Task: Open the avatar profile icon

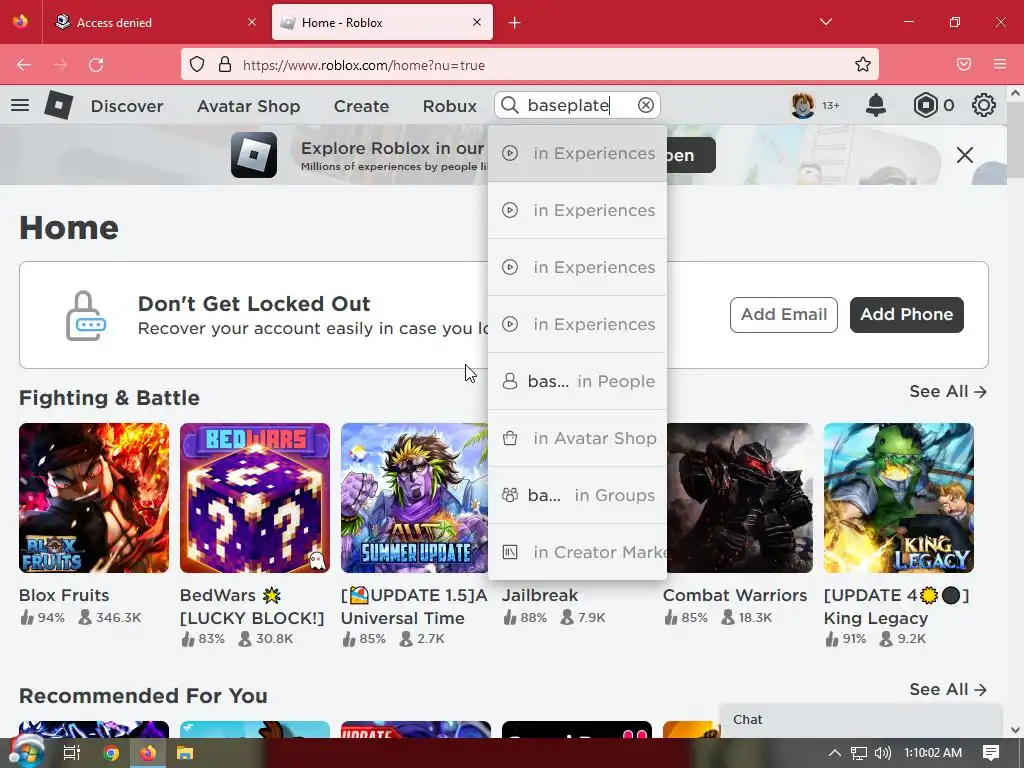Action: 803,105
